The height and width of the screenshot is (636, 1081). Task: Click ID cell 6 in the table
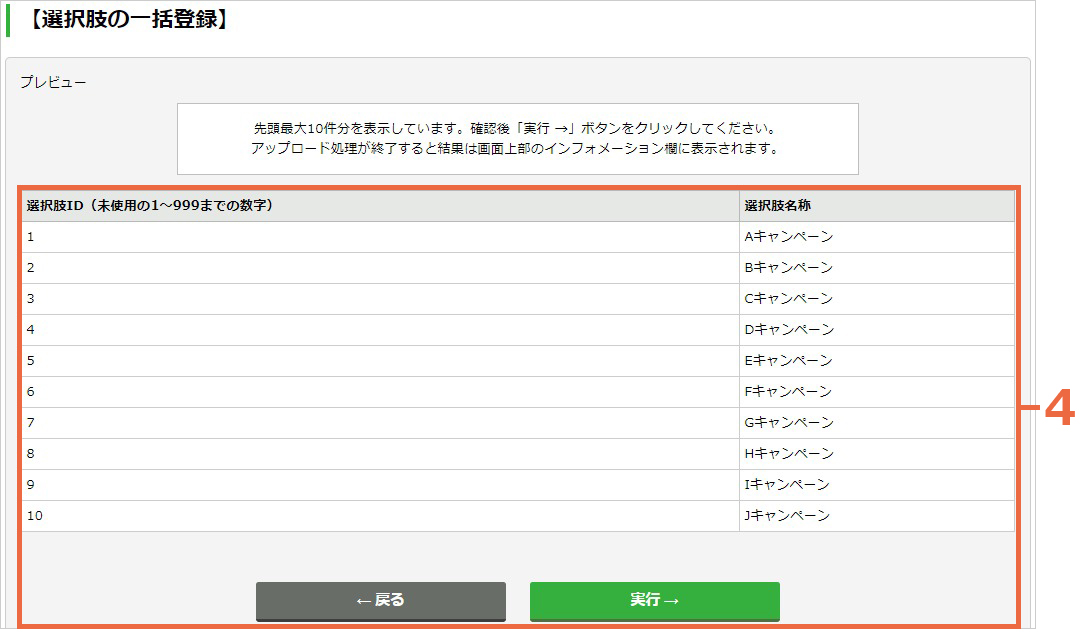tap(380, 392)
